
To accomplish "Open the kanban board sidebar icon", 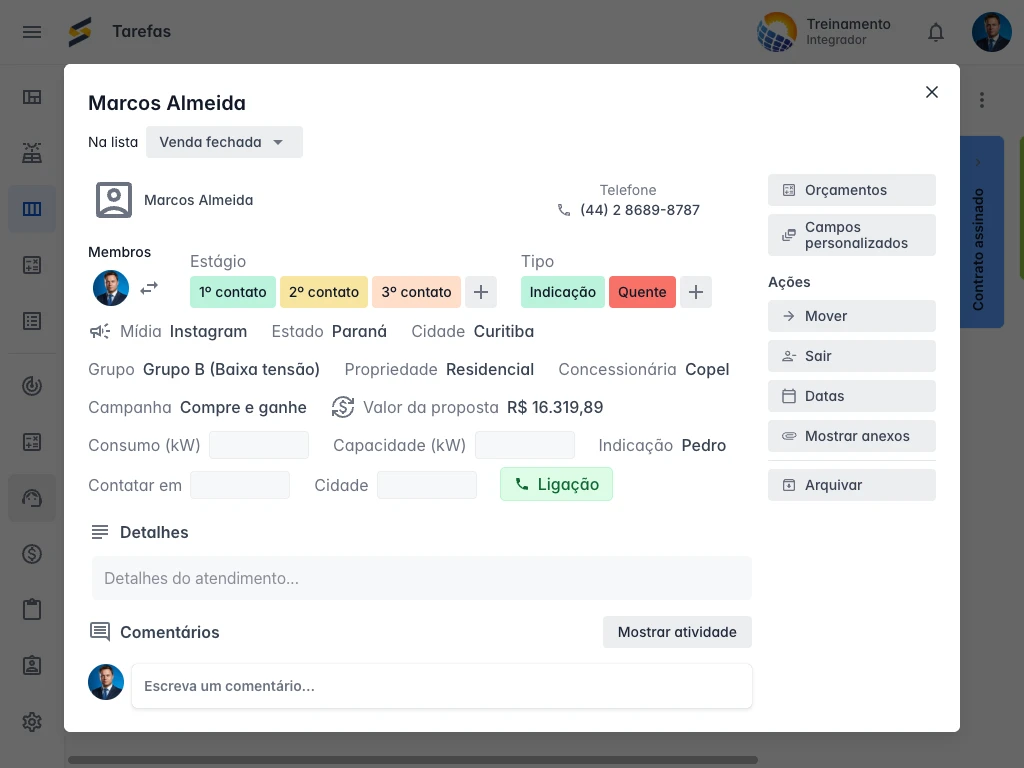I will [32, 208].
